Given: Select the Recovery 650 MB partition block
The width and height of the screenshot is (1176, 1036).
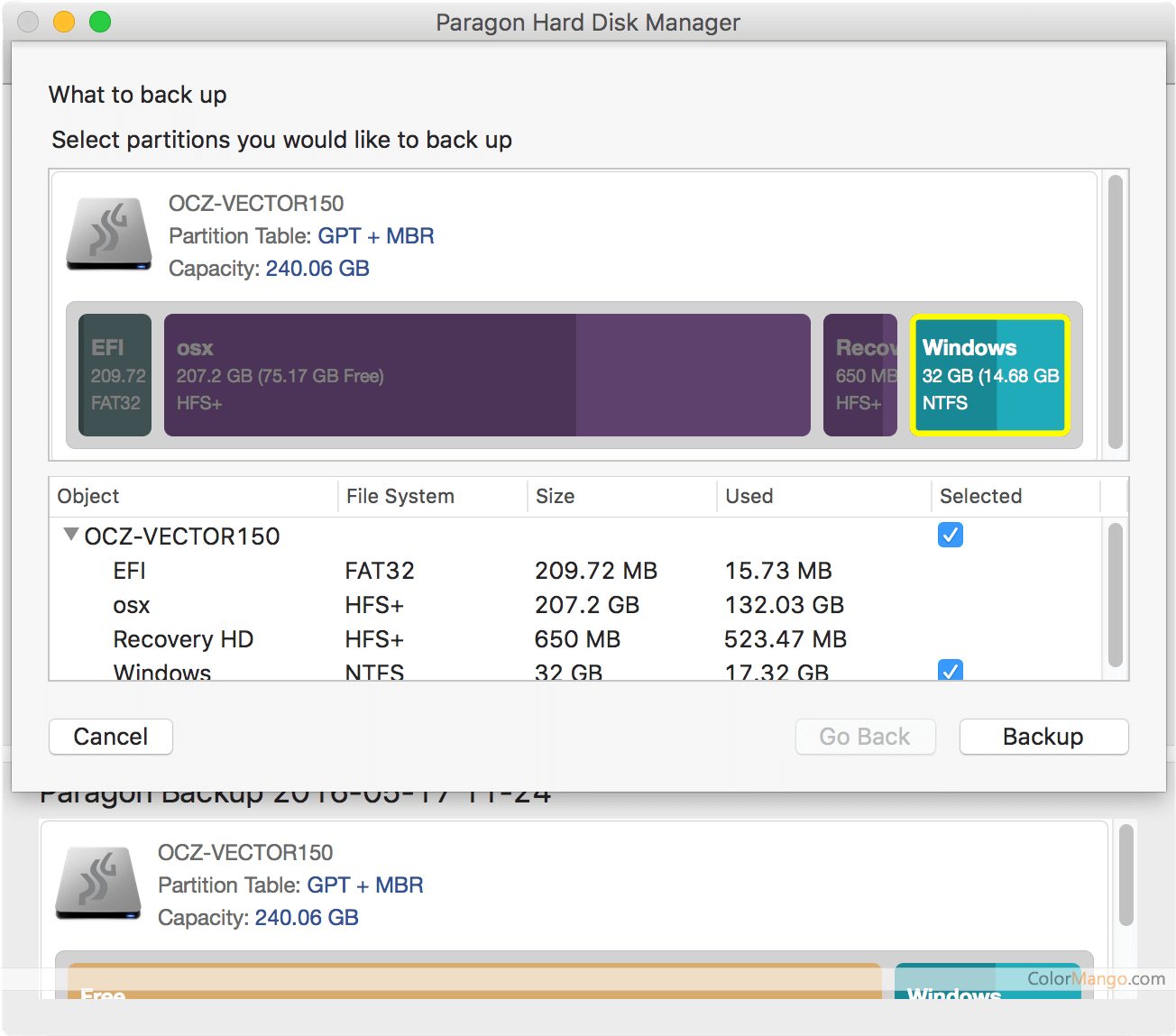Looking at the screenshot, I should point(860,375).
